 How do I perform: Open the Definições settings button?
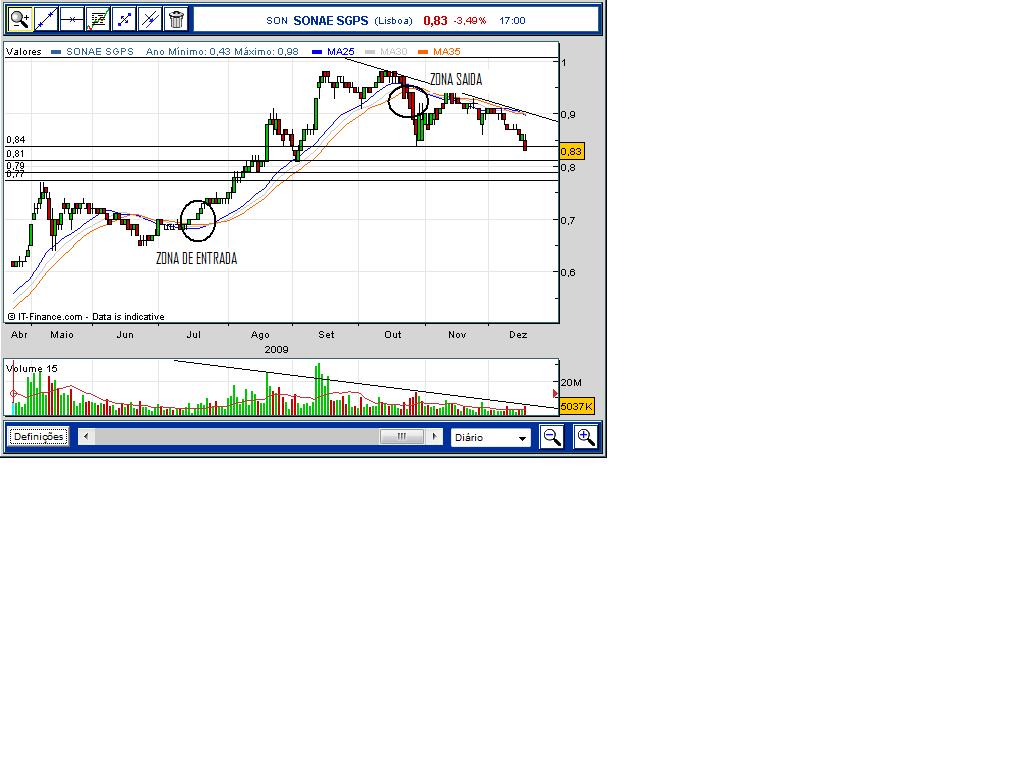[x=39, y=436]
